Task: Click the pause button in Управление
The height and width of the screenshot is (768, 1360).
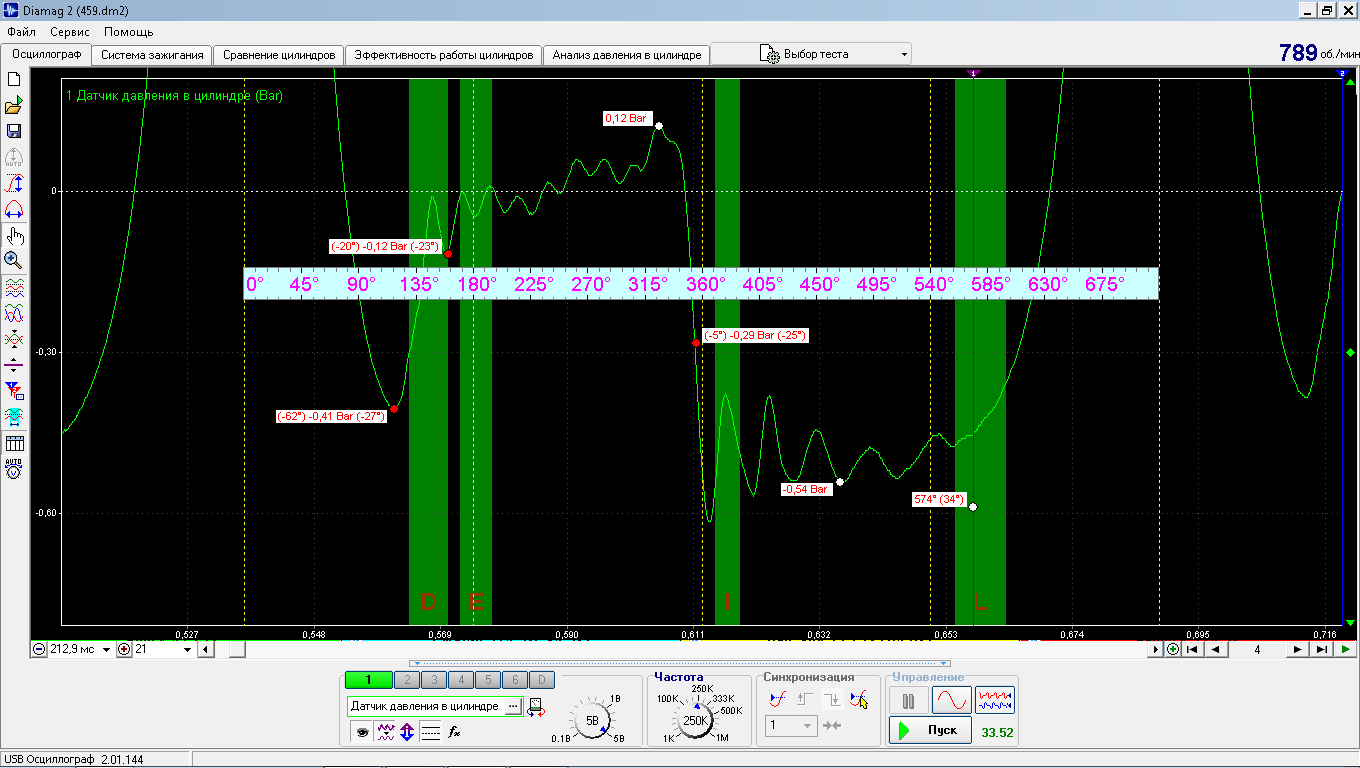Action: click(x=908, y=700)
